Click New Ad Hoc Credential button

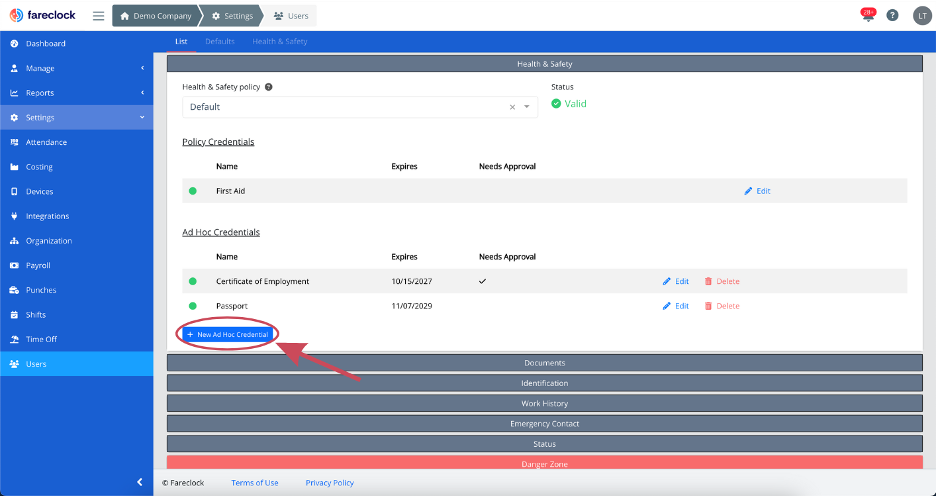coord(227,335)
